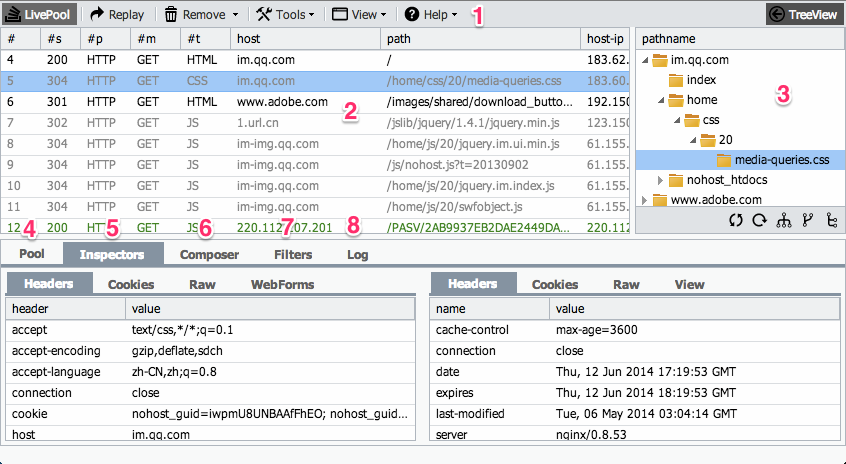The height and width of the screenshot is (464, 846).
Task: Click the media-queries.css folder icon
Action: (724, 160)
